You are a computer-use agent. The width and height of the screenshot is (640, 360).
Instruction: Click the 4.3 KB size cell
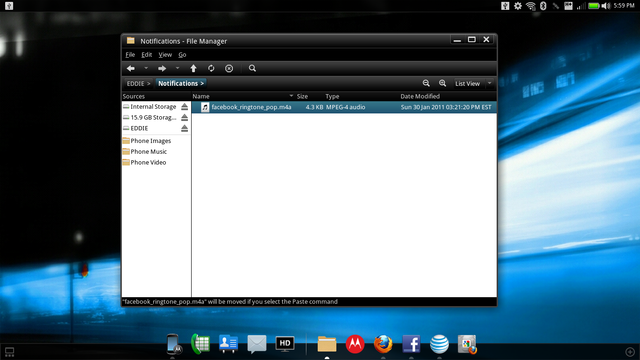(x=314, y=107)
